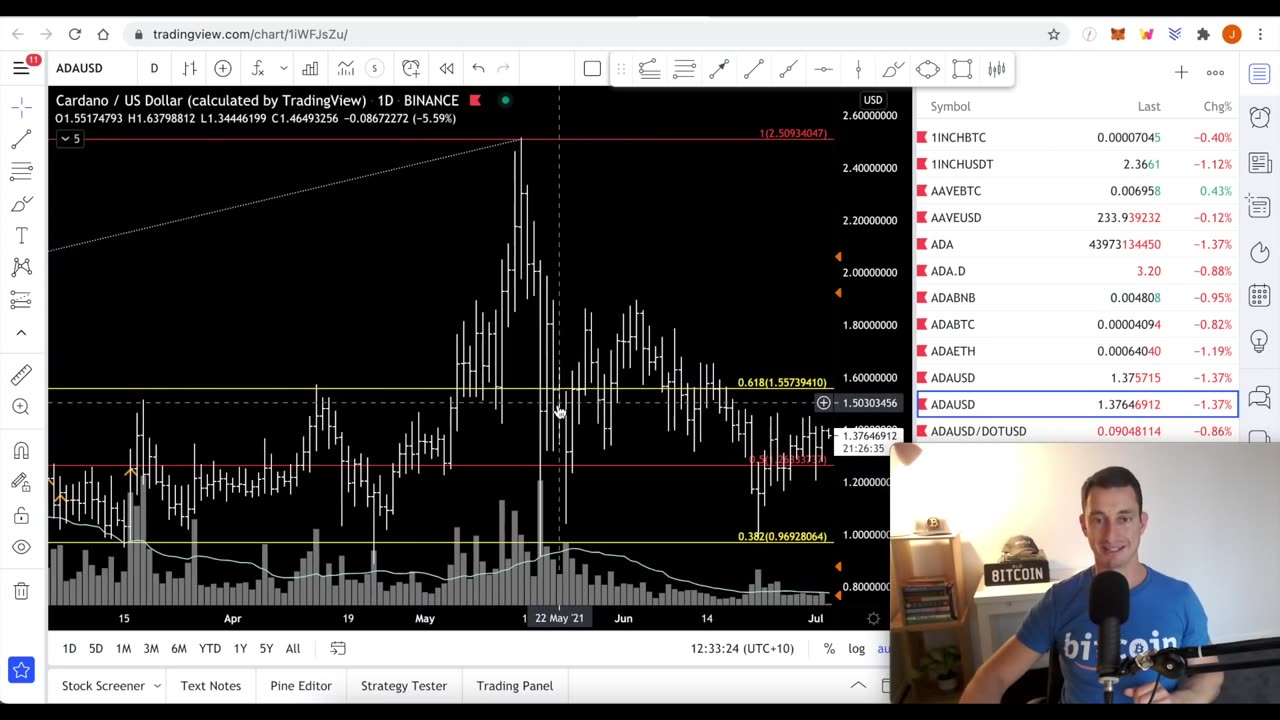Image resolution: width=1280 pixels, height=720 pixels.
Task: Collapse the indicator legend showing 5
Action: 70,139
